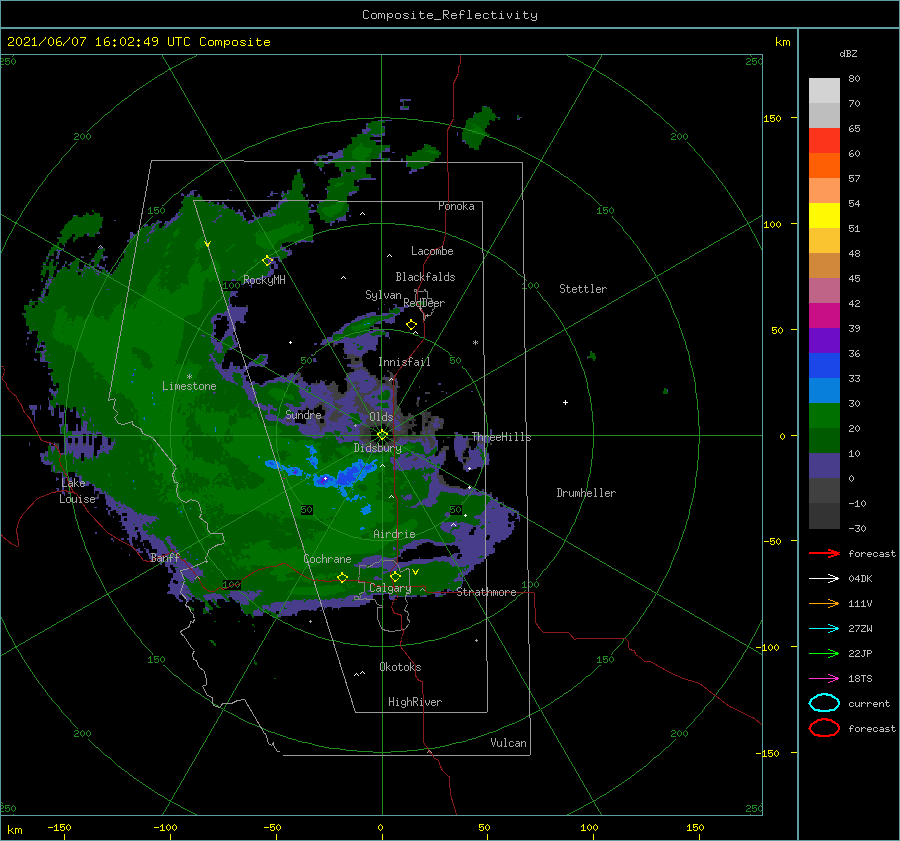Click the 18TS legend text
Viewport: 900px width, 841px height.
860,679
